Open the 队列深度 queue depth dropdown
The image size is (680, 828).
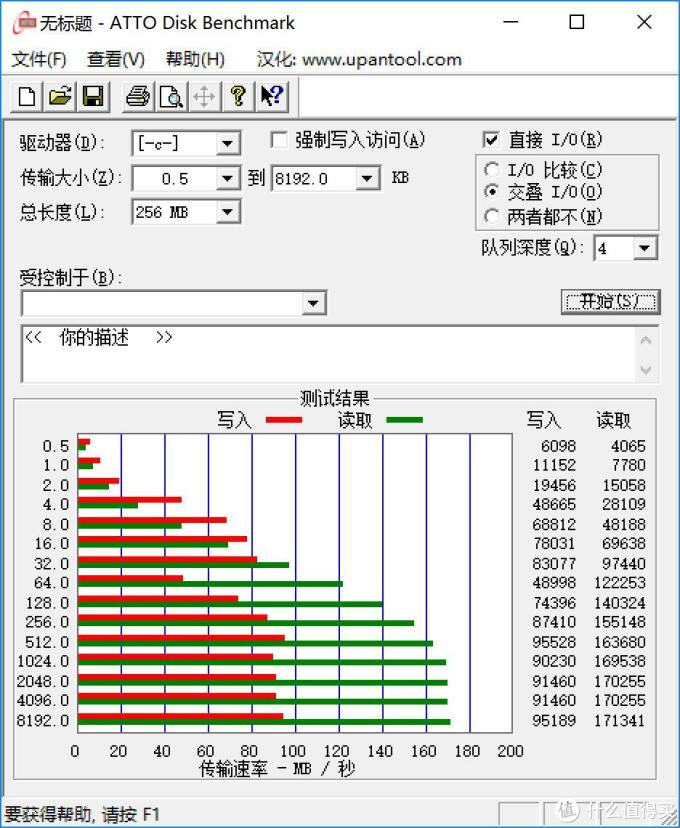[645, 248]
